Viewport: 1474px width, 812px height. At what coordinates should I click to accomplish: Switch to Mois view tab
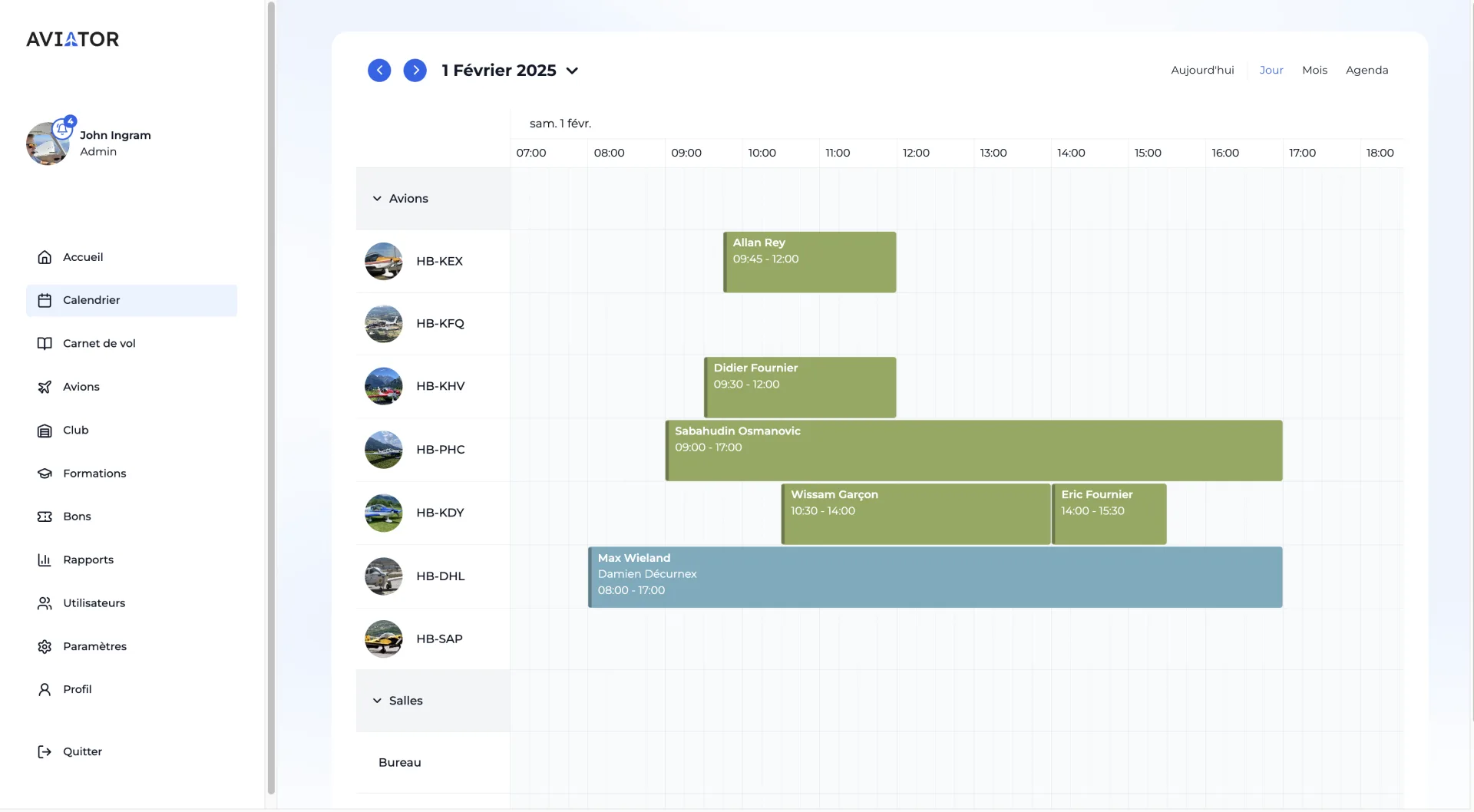pyautogui.click(x=1314, y=70)
